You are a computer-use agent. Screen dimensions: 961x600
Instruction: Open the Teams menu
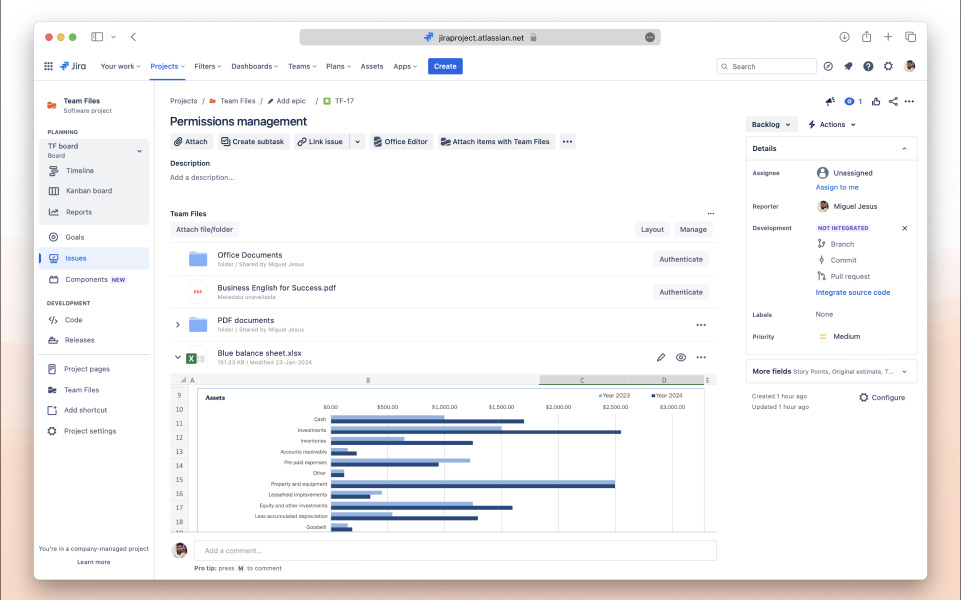tap(302, 66)
